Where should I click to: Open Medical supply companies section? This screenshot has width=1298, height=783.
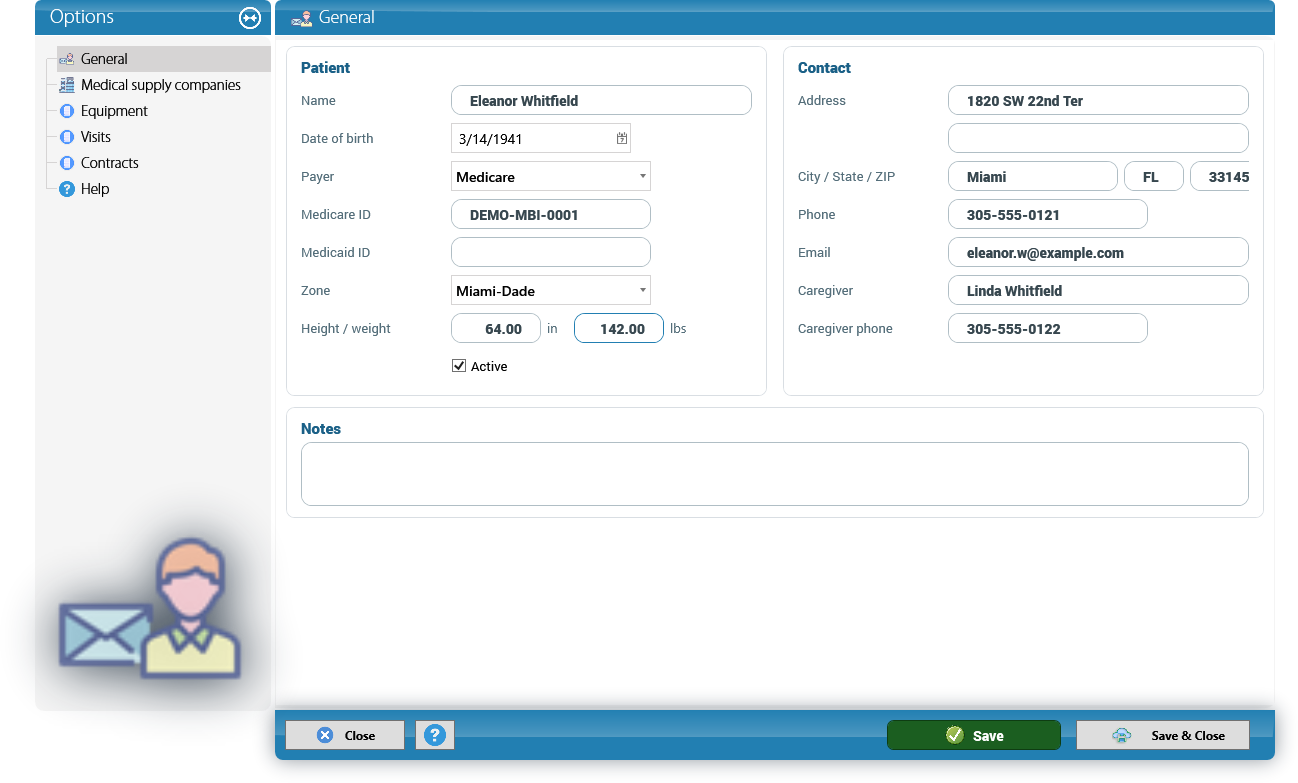click(x=161, y=85)
